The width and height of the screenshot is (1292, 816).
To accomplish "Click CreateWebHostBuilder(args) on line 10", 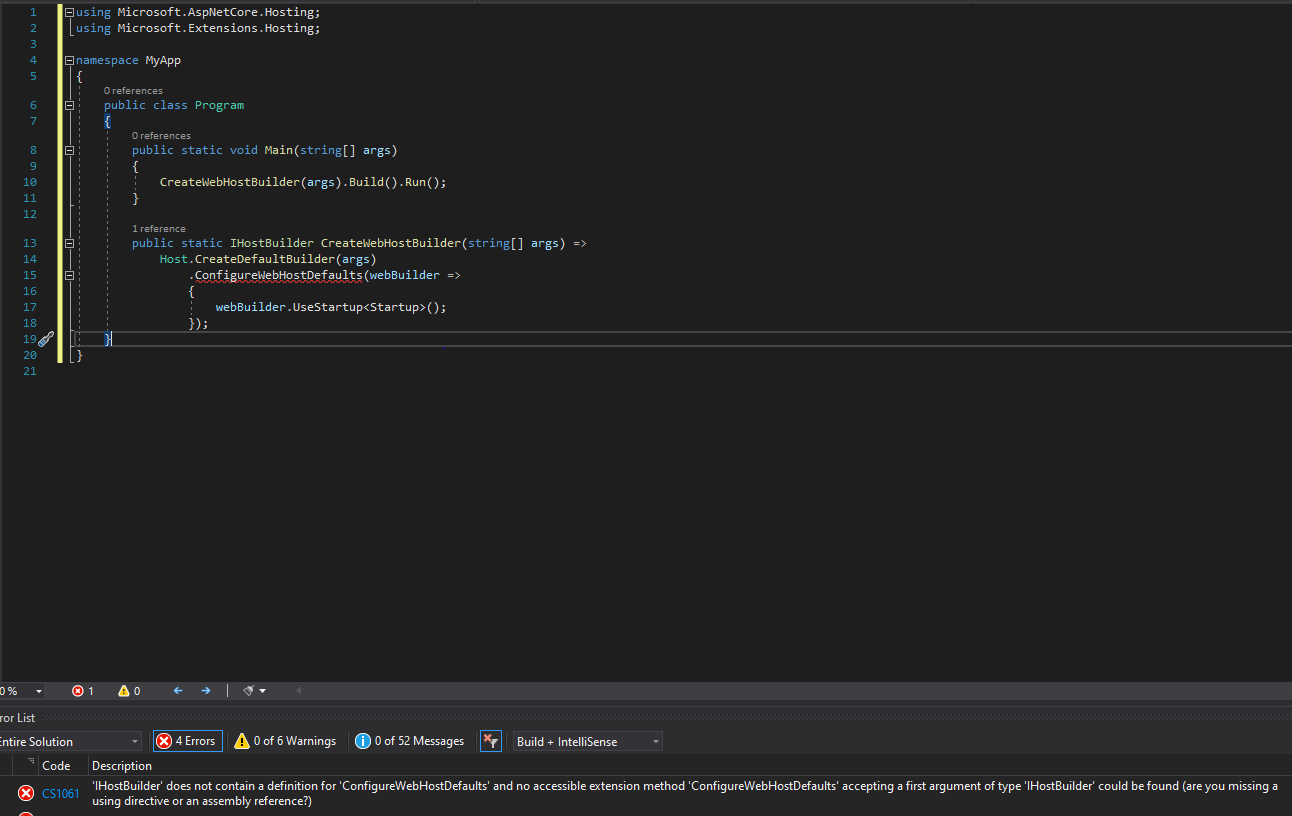I will pyautogui.click(x=251, y=182).
